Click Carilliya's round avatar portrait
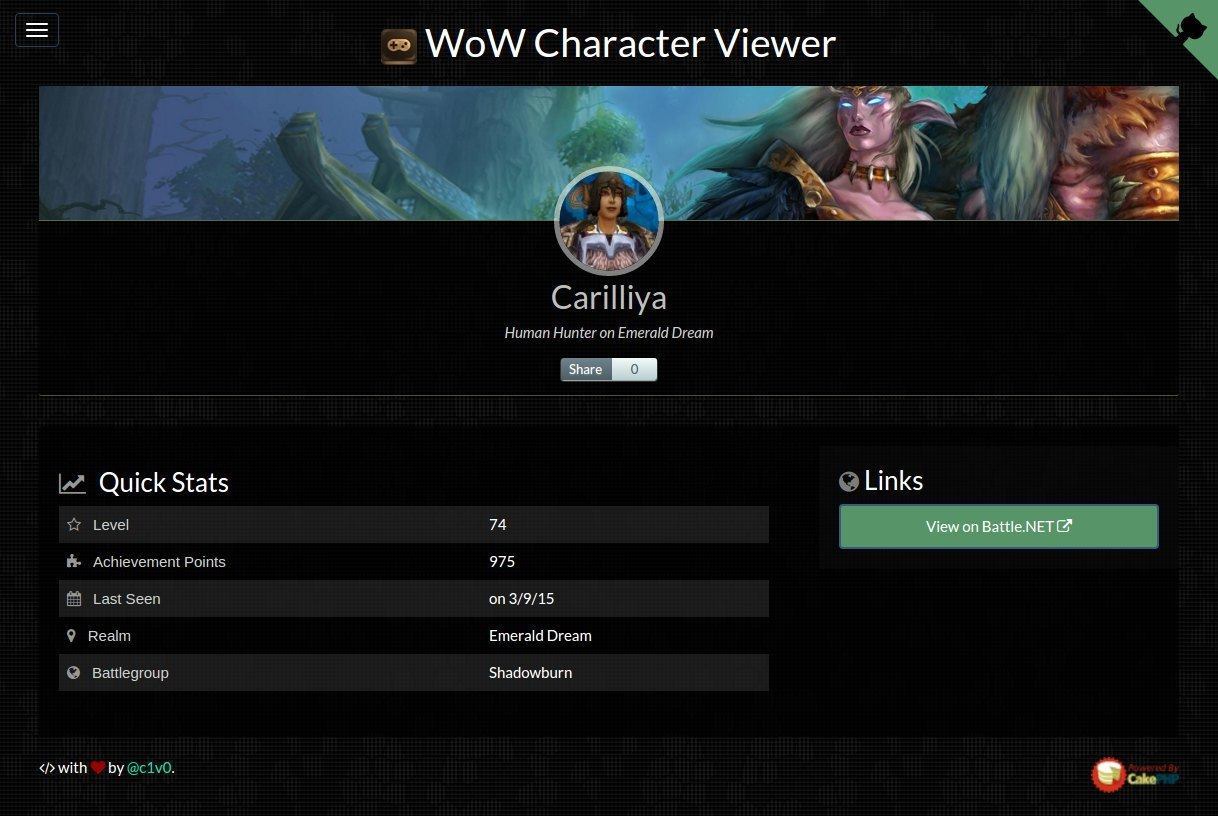Image resolution: width=1218 pixels, height=816 pixels. (x=609, y=221)
